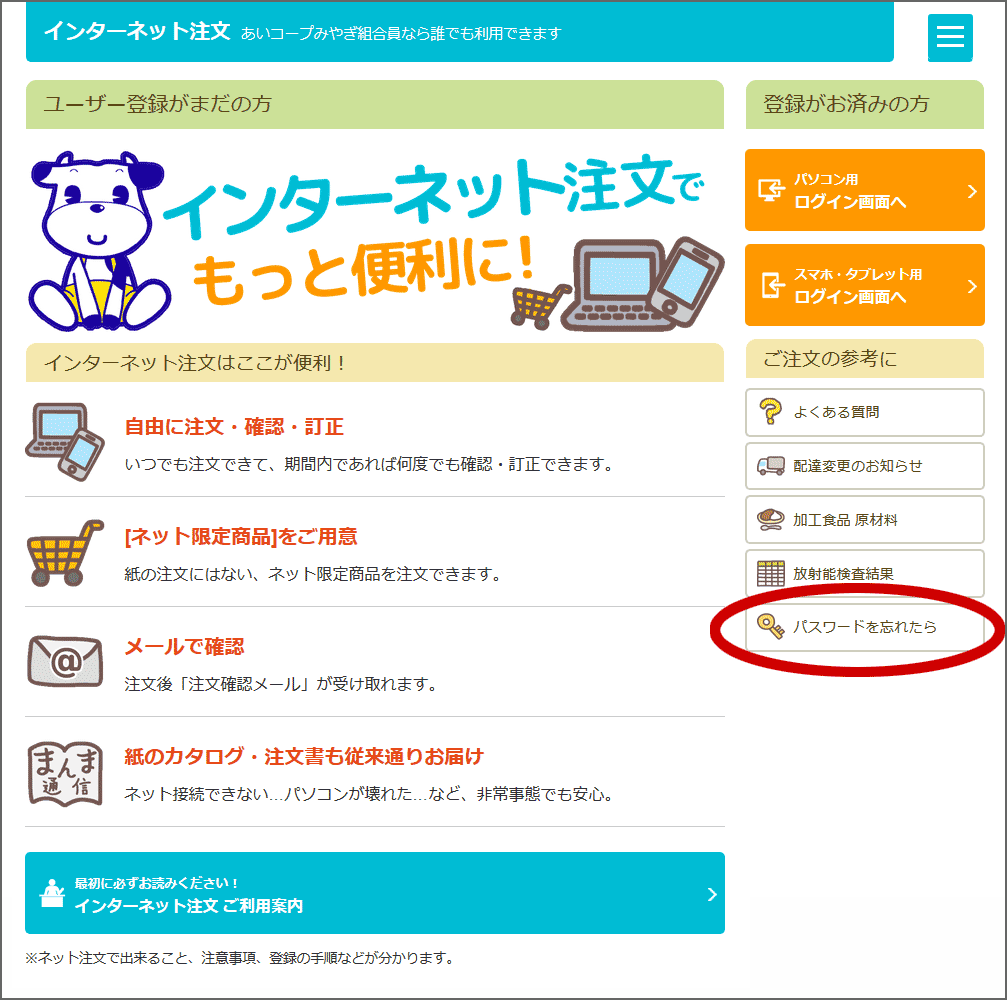1007x1000 pixels.
Task: Open the パソコン用 ログイン画面へ button
Action: click(x=864, y=190)
